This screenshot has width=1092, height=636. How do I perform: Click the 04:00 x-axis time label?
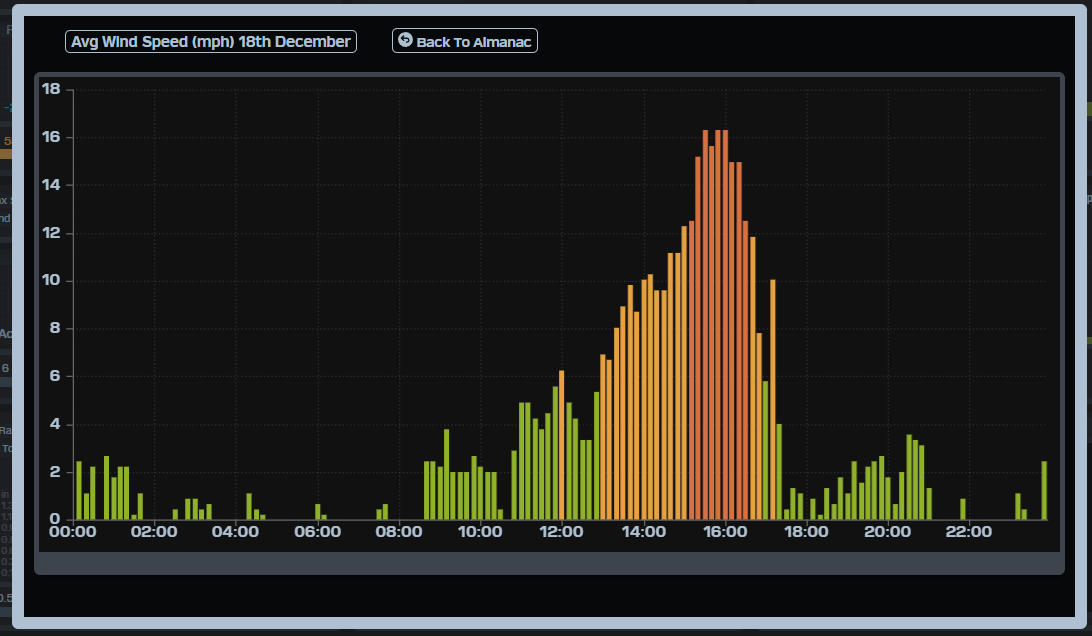tap(236, 532)
